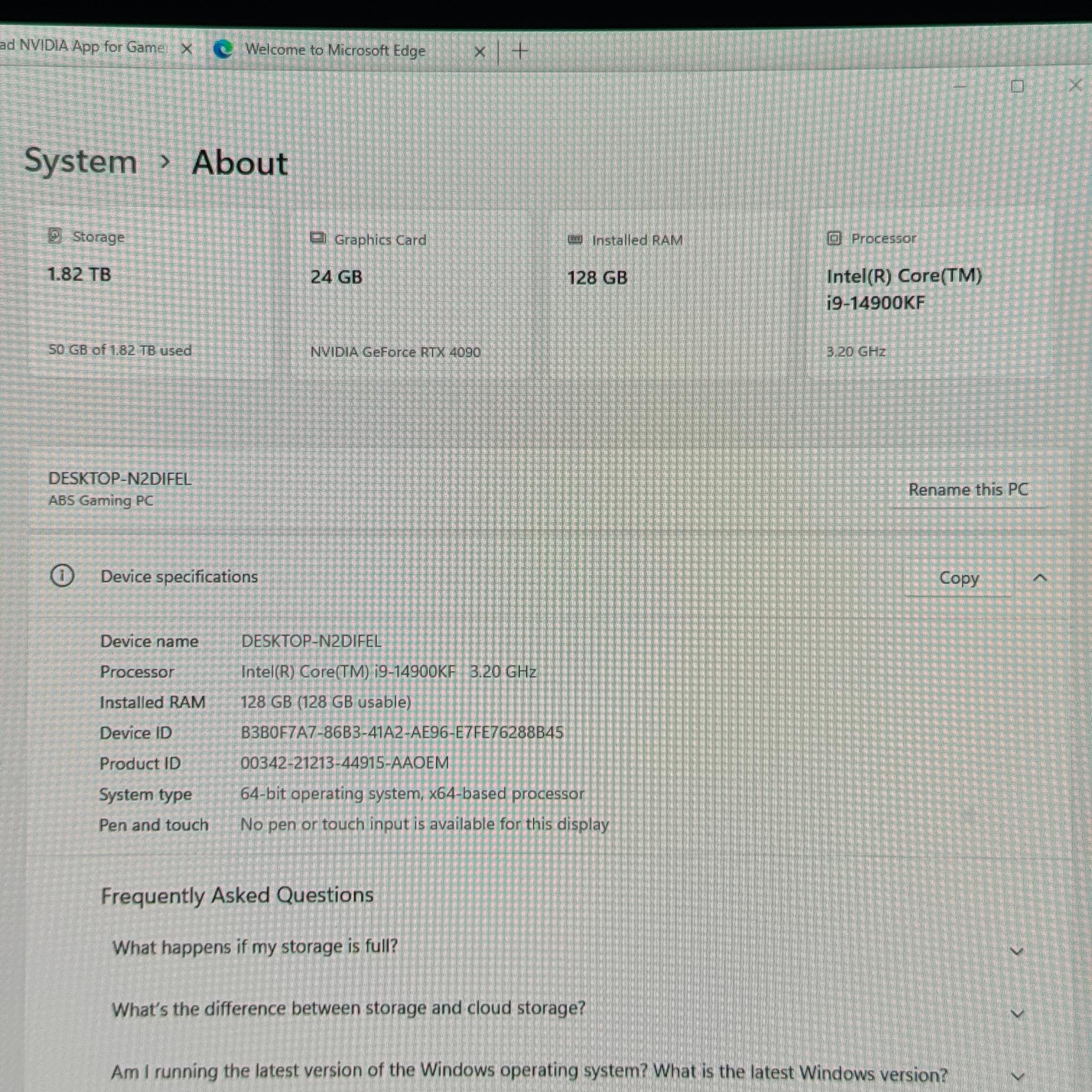Click the Device ID value
Image resolution: width=1092 pixels, height=1092 pixels.
pyautogui.click(x=402, y=733)
